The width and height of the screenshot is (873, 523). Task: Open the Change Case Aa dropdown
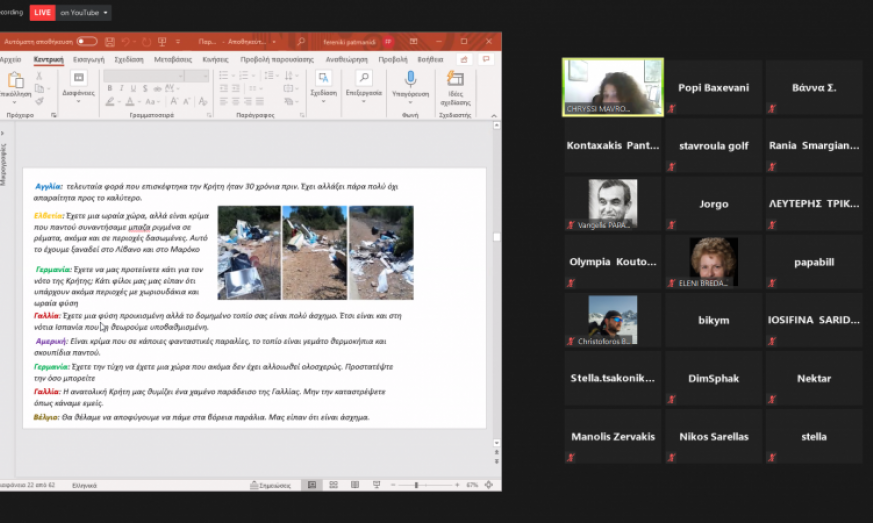[x=151, y=102]
